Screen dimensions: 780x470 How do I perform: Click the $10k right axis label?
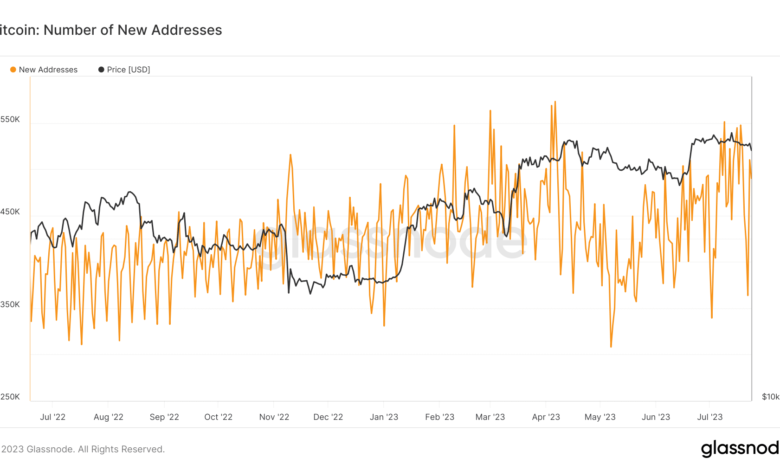point(769,396)
